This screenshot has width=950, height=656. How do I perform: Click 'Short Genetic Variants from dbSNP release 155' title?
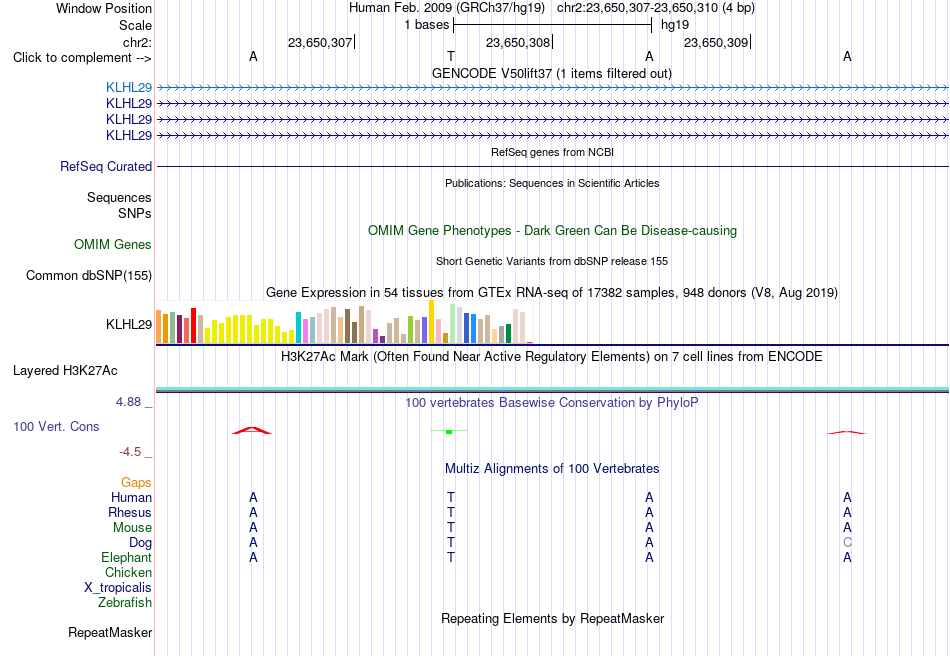[552, 262]
